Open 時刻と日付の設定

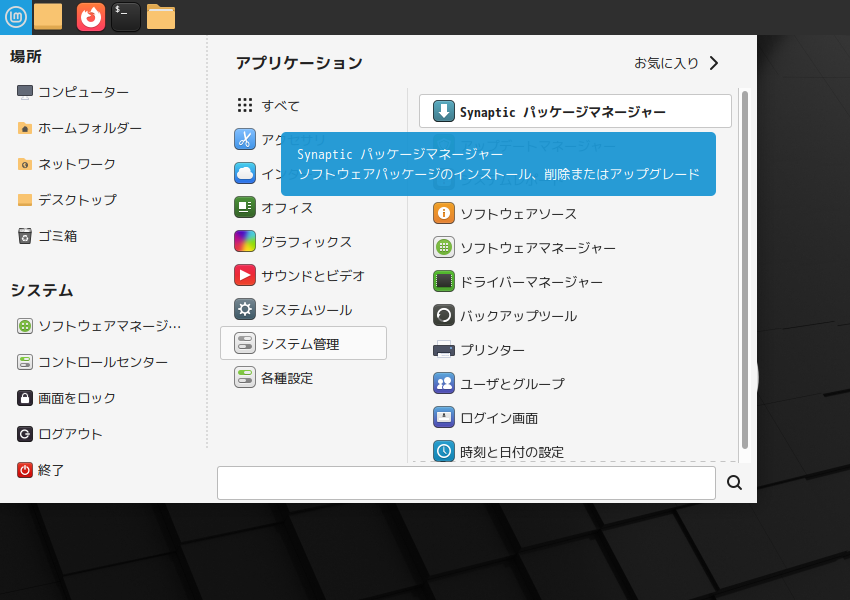513,451
